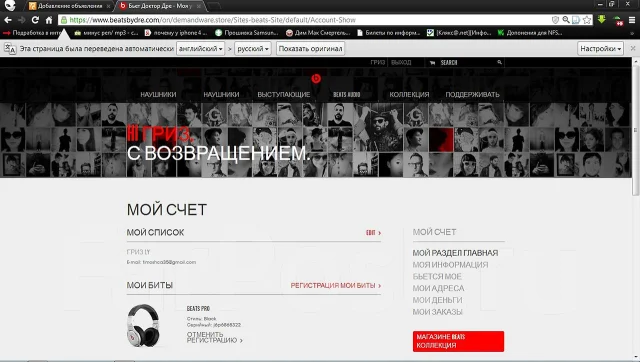Click the zoom magnifier icon in address bar
The width and height of the screenshot is (640, 362).
pos(566,20)
